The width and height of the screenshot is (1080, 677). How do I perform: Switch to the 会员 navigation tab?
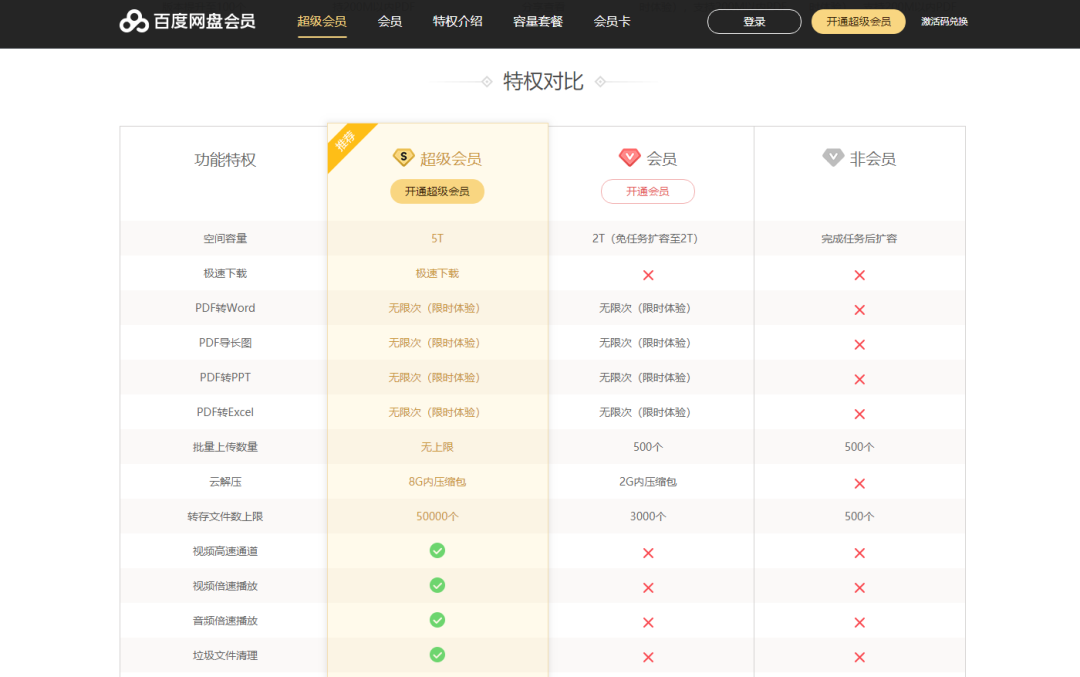(x=390, y=21)
